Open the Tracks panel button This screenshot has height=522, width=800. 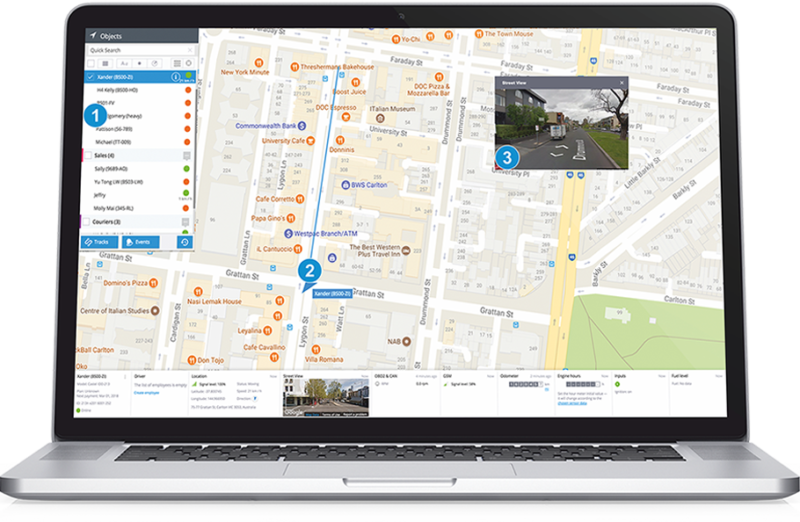(x=99, y=242)
